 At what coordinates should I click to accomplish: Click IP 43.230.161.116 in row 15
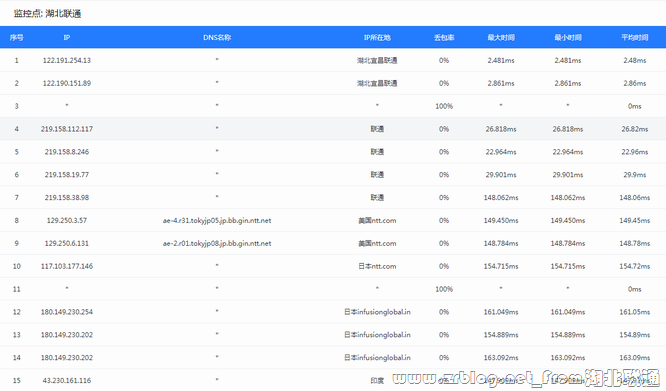(67, 380)
